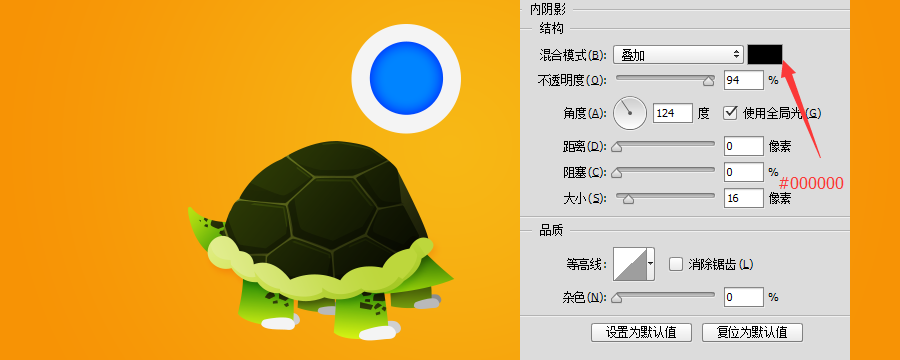Click the 杂色 noise value field
The width and height of the screenshot is (900, 360).
coord(744,297)
